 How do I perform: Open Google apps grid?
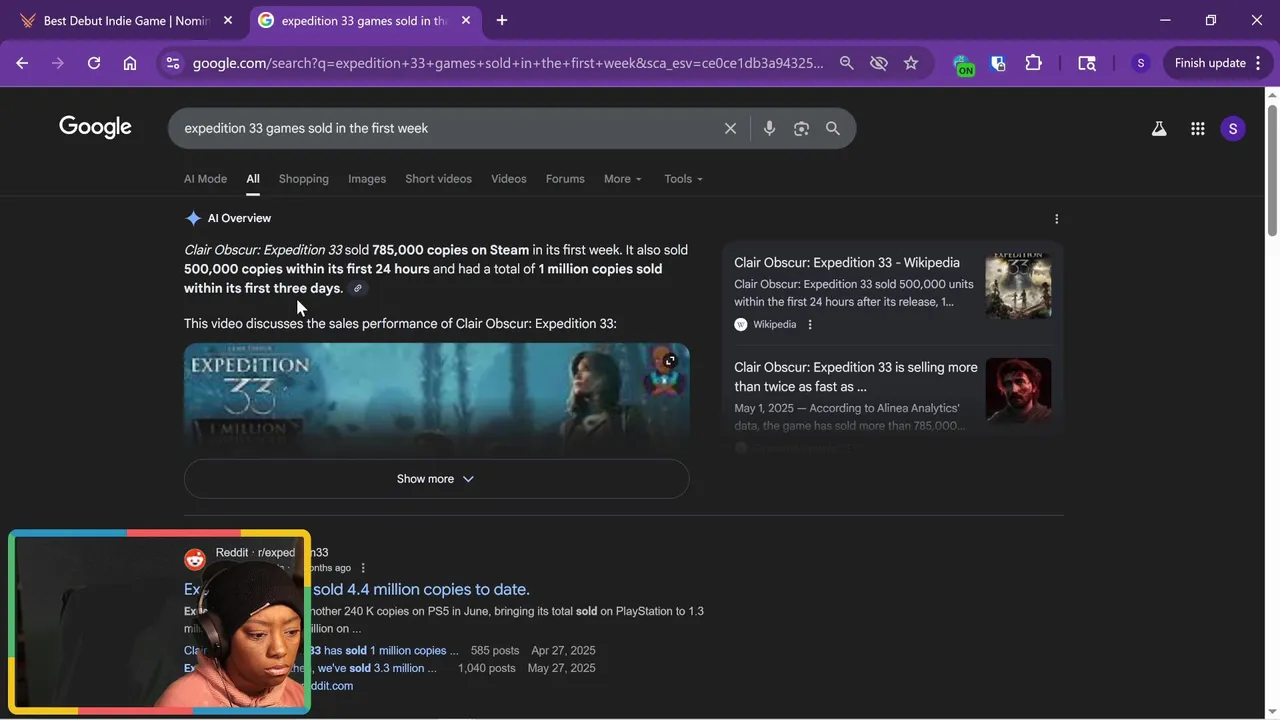(x=1197, y=128)
